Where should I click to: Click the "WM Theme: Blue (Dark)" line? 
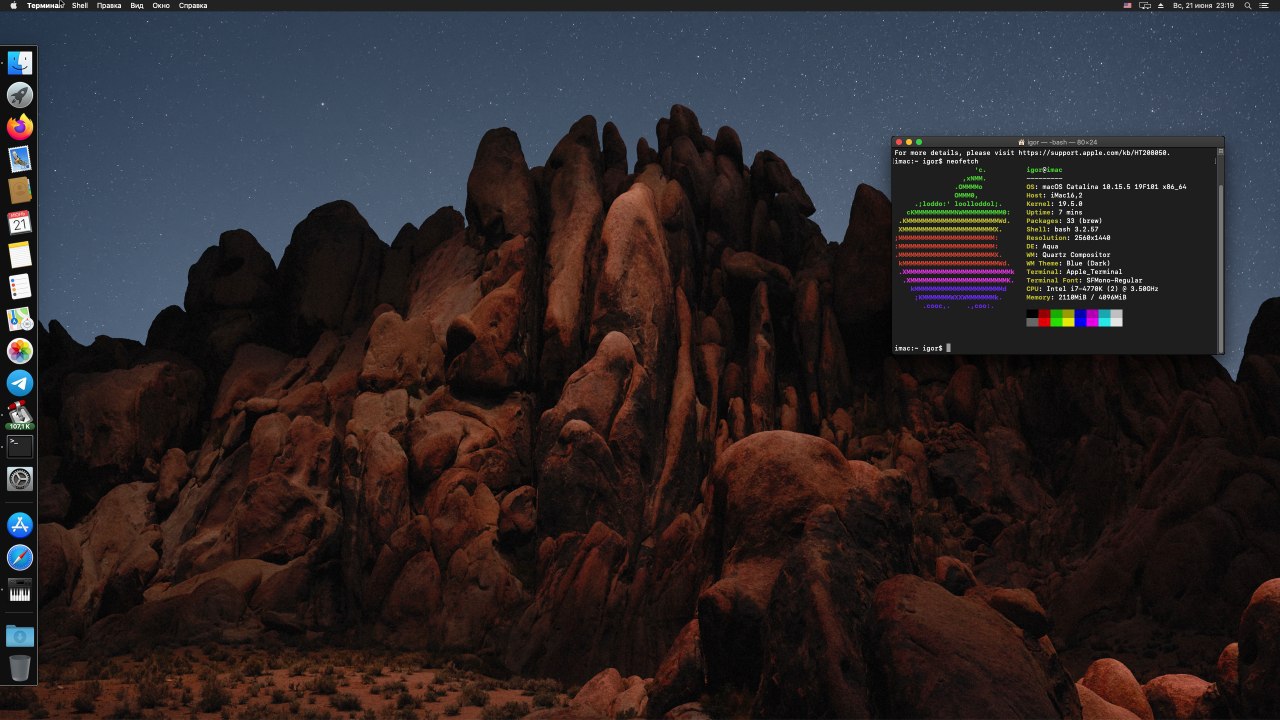coord(1068,263)
